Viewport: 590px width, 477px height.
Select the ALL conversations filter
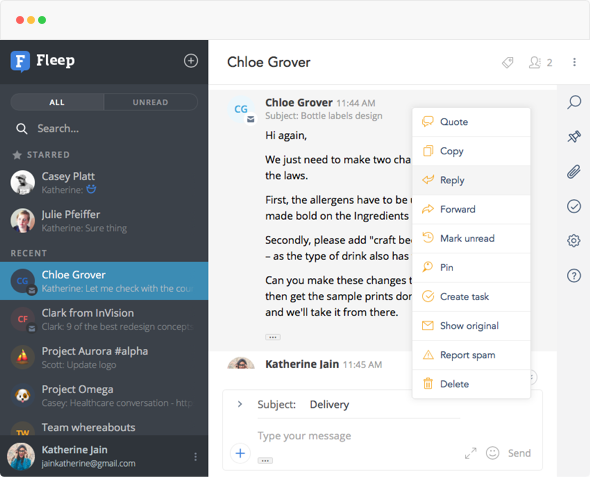pos(57,102)
